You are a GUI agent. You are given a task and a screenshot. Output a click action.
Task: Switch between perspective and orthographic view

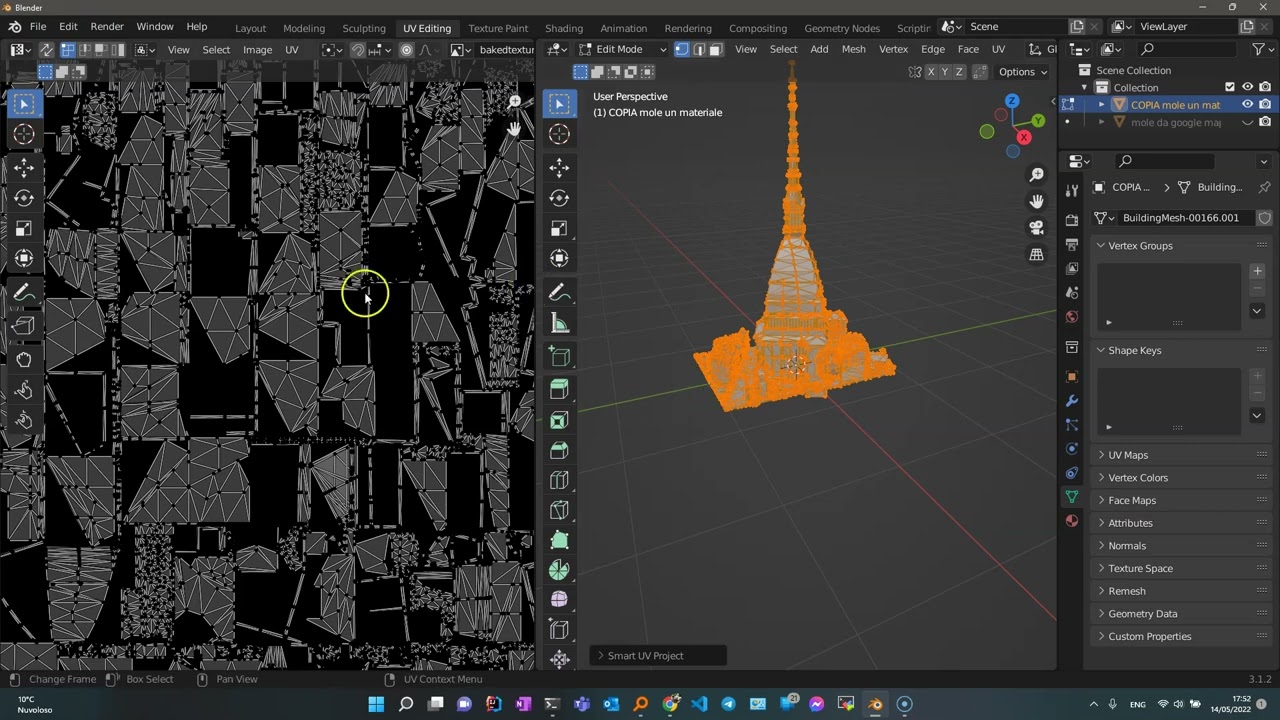[x=1037, y=254]
